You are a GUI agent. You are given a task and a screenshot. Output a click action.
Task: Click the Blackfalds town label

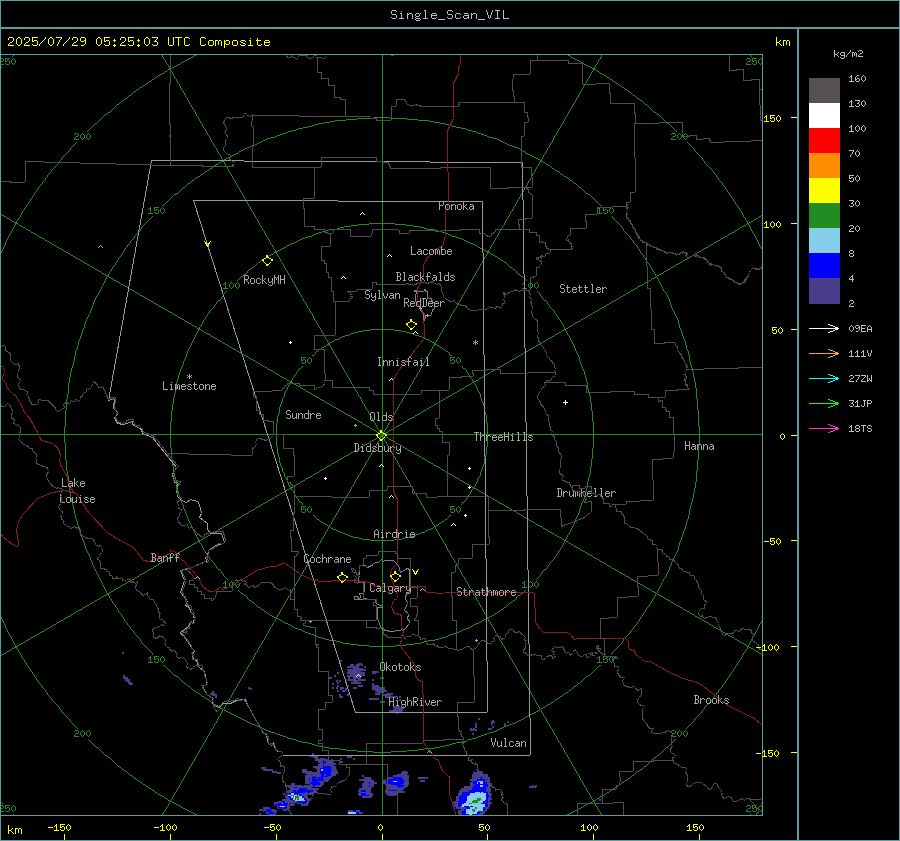click(425, 277)
